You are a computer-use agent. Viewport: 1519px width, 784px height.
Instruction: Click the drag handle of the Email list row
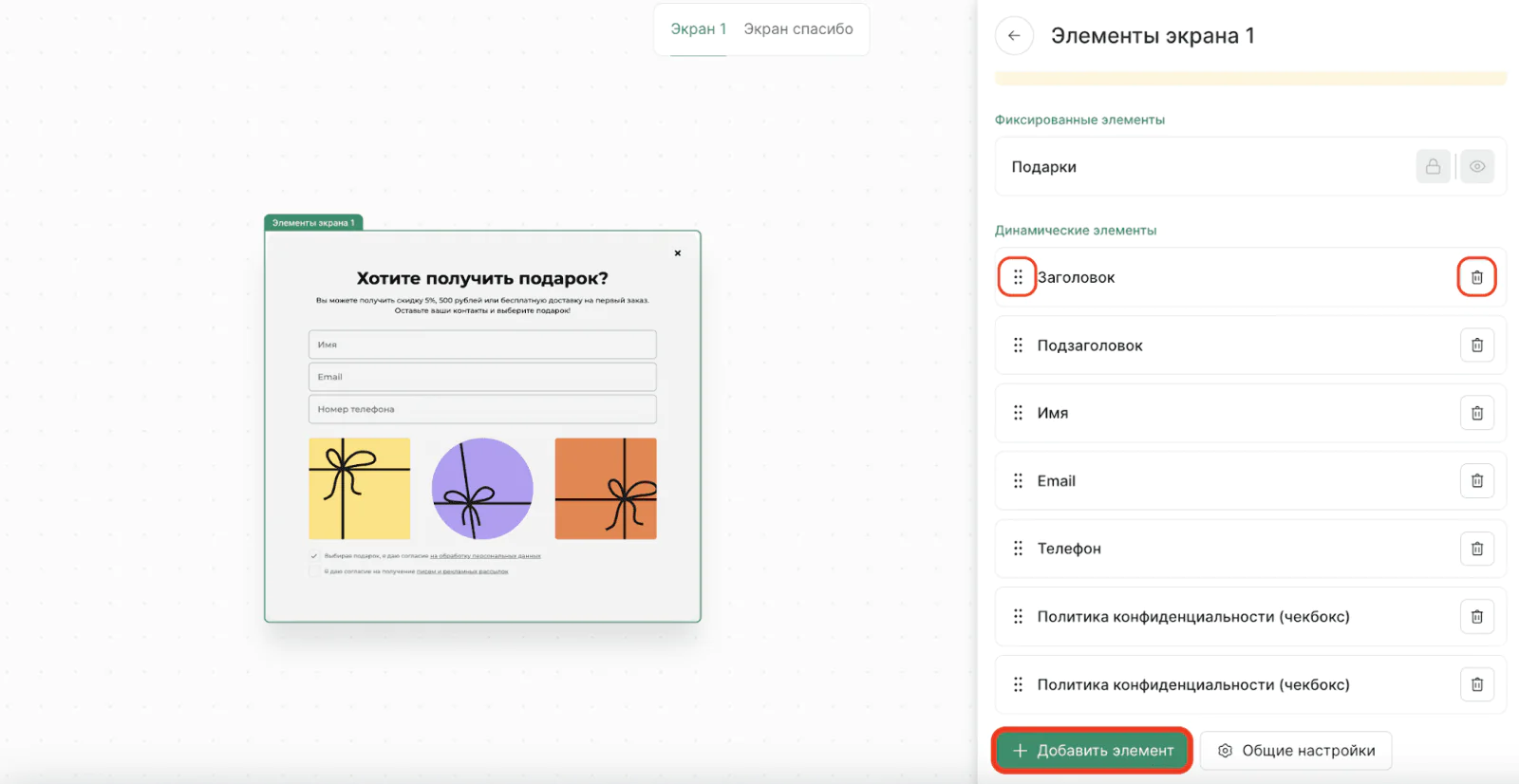(1018, 481)
